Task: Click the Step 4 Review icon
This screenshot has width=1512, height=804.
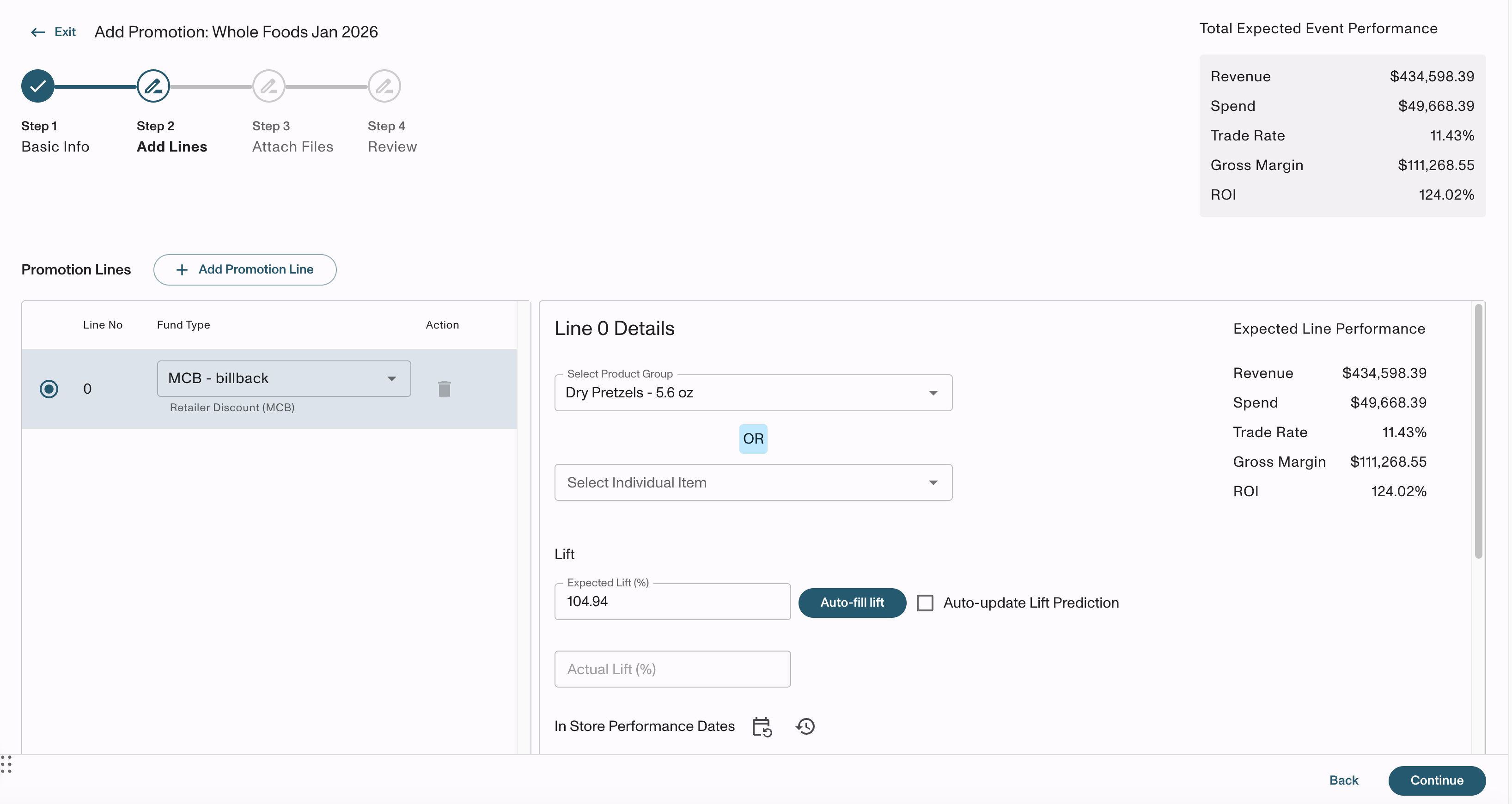Action: click(384, 86)
